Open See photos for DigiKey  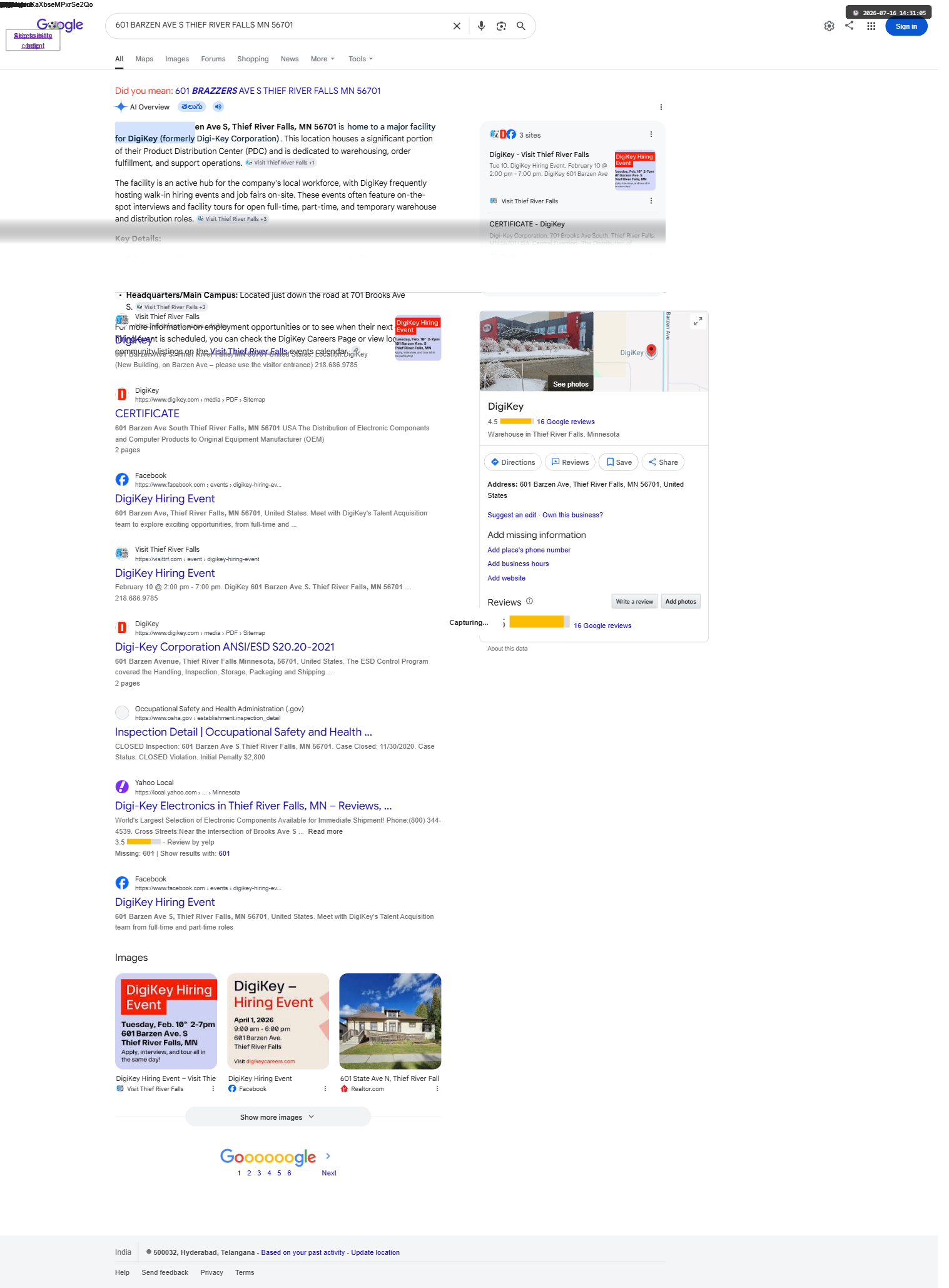point(571,384)
